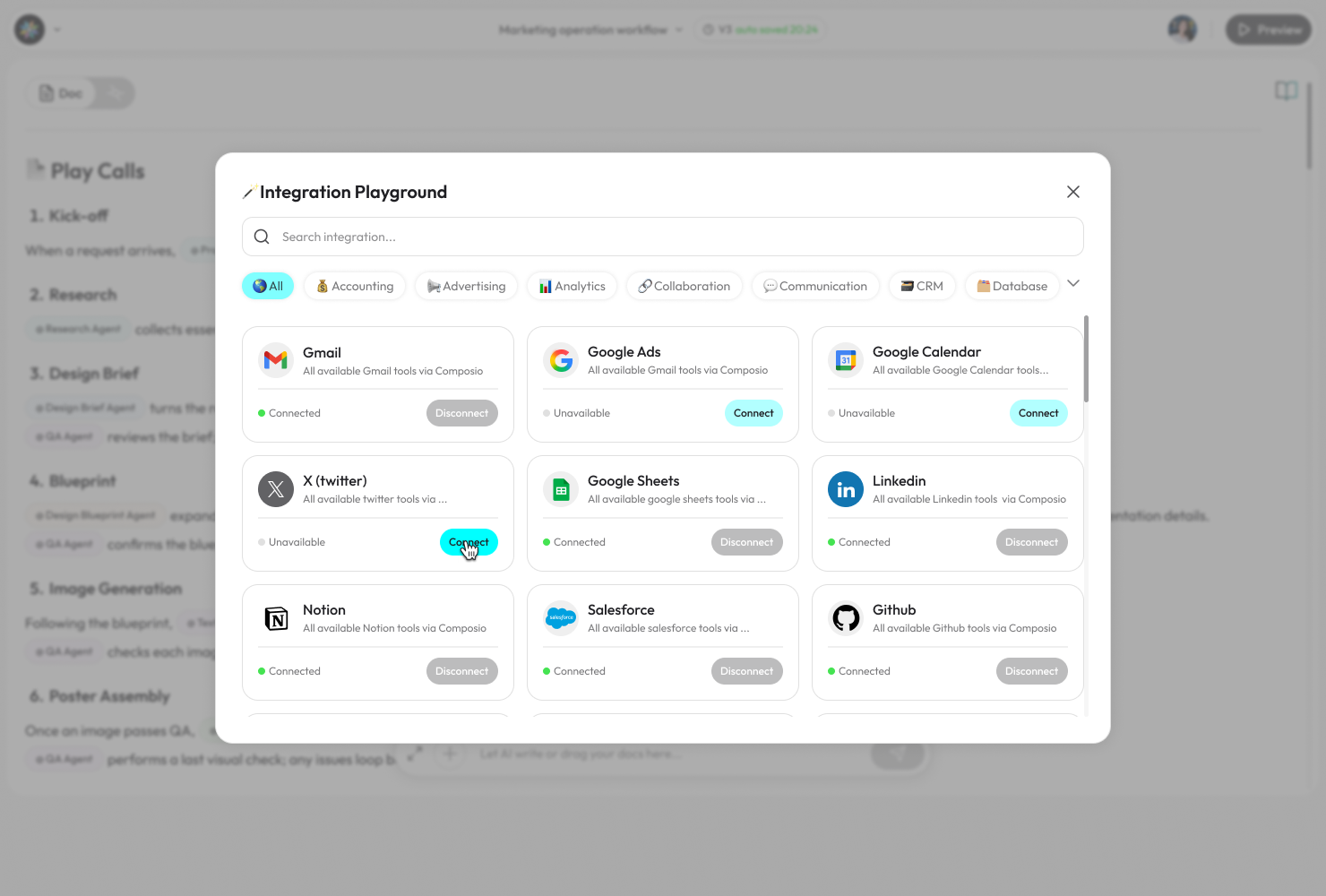Click the app logo in the top-left corner
The image size is (1326, 896).
(30, 30)
